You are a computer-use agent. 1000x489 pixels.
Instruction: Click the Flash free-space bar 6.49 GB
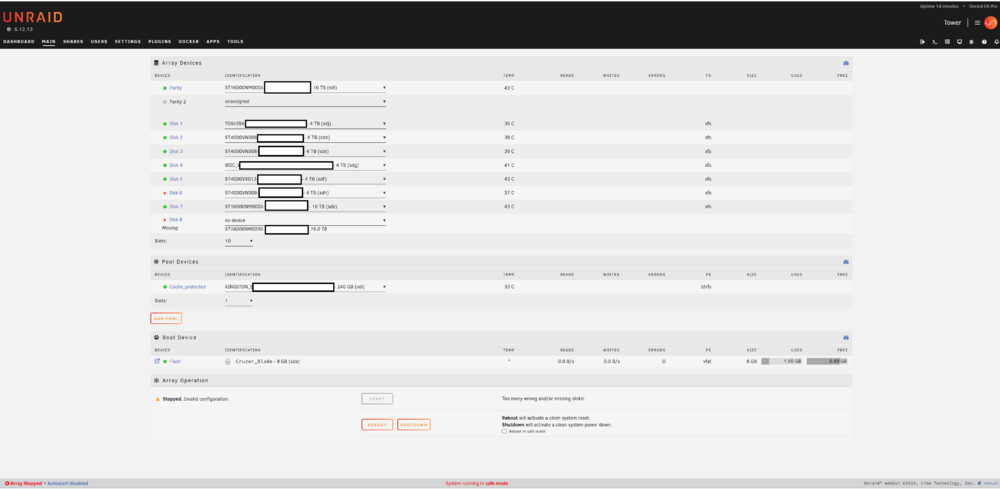click(x=827, y=361)
